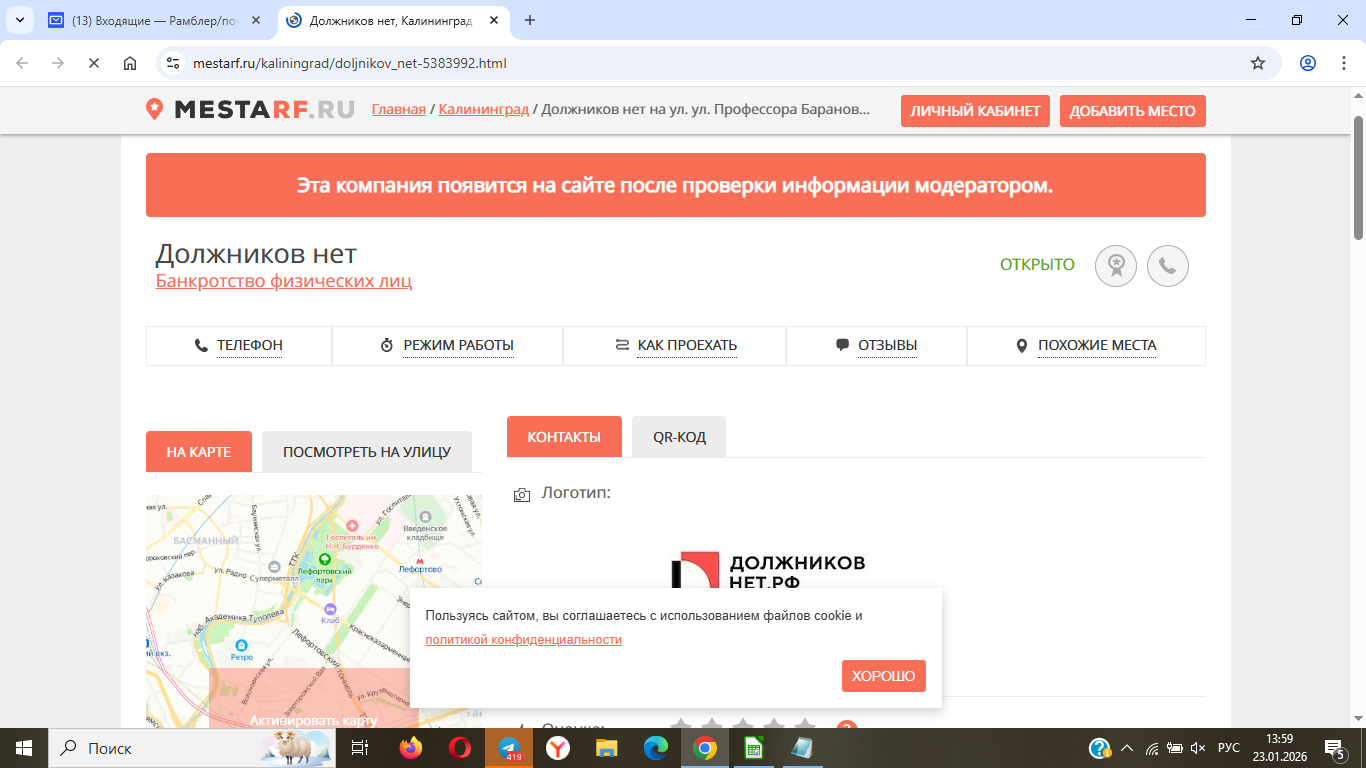Open the tab search dropdown arrow
This screenshot has width=1366, height=768.
click(x=19, y=20)
